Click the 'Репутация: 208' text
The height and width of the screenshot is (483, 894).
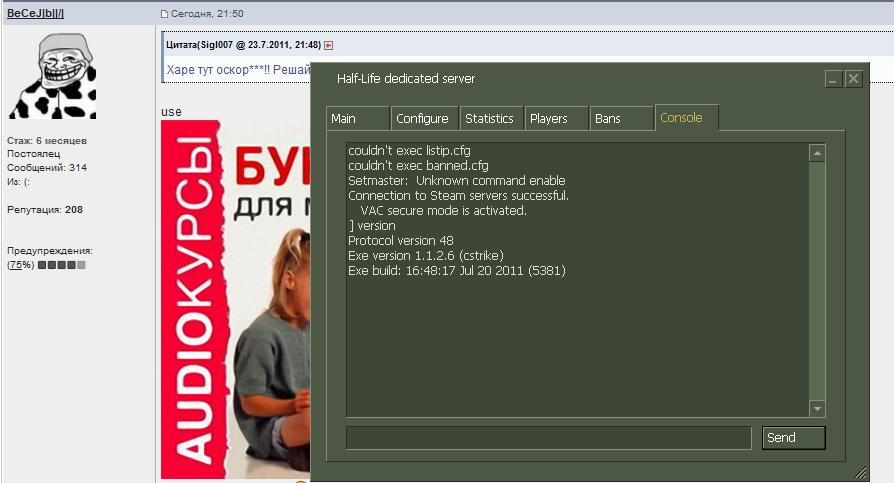45,210
